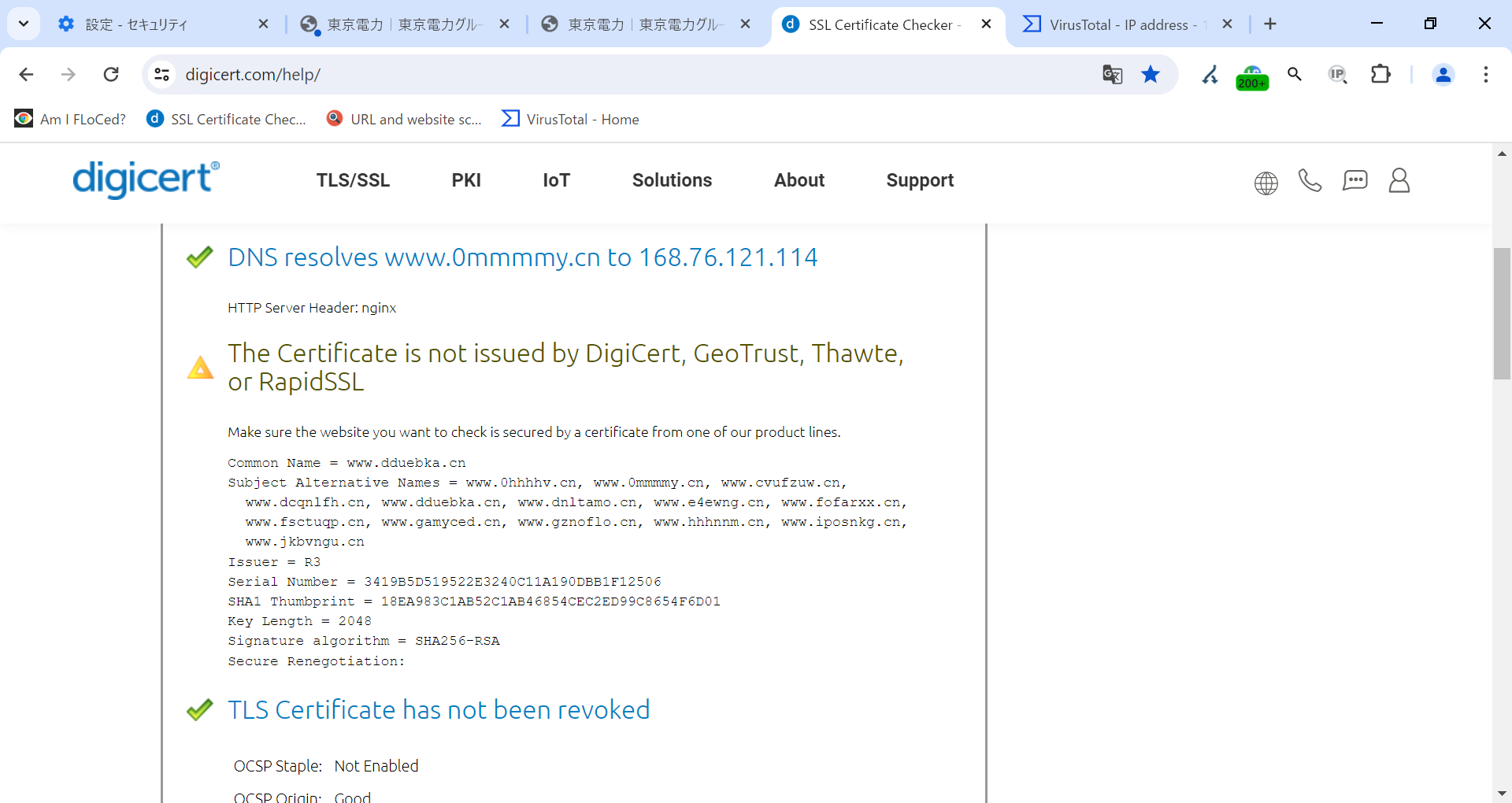The width and height of the screenshot is (1512, 803).
Task: Open the Solutions navigation menu
Action: tap(672, 180)
